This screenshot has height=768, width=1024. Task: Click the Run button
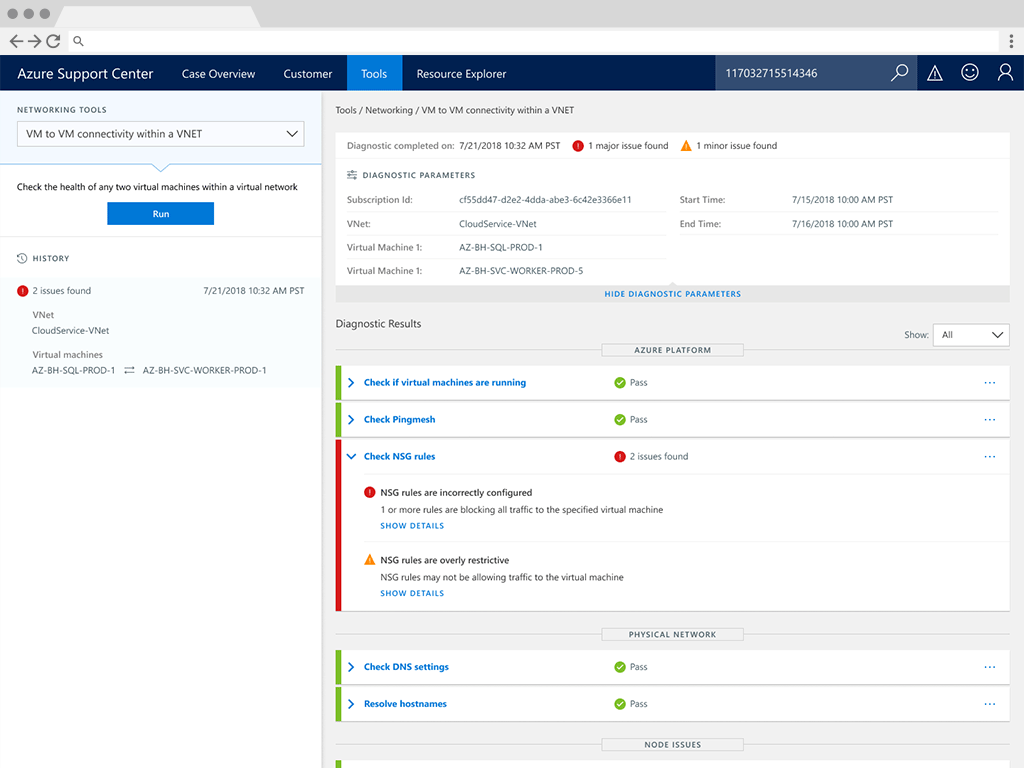point(161,214)
